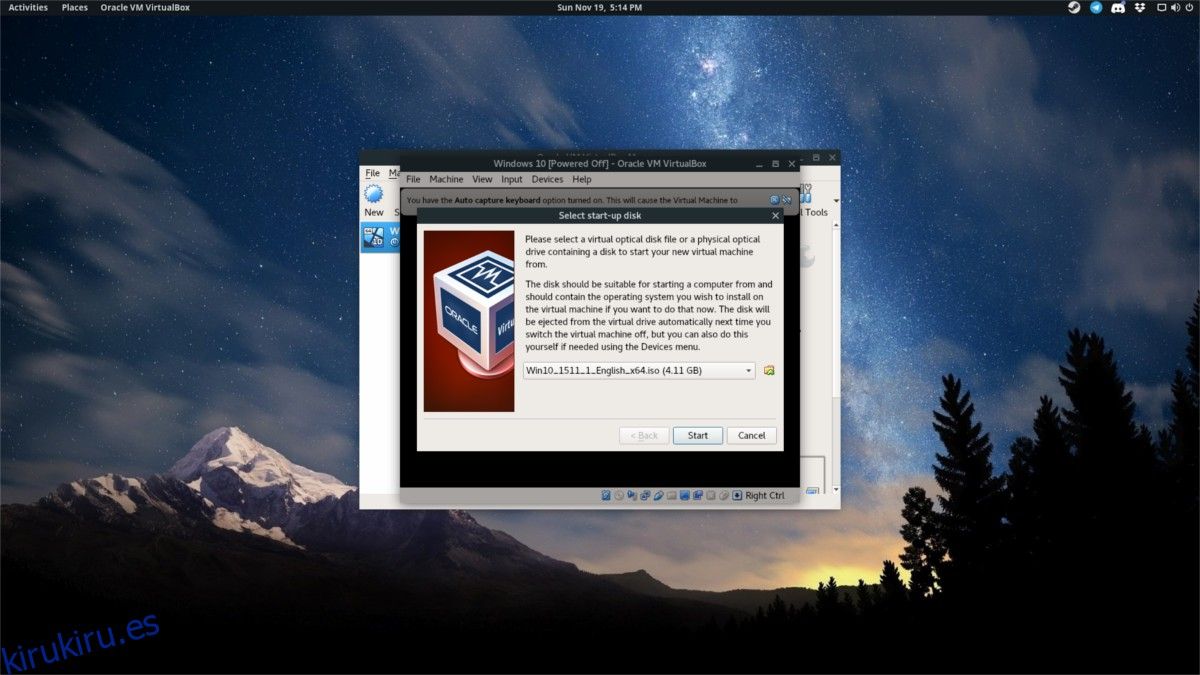Click the network adapter icon in status bar

coord(646,495)
